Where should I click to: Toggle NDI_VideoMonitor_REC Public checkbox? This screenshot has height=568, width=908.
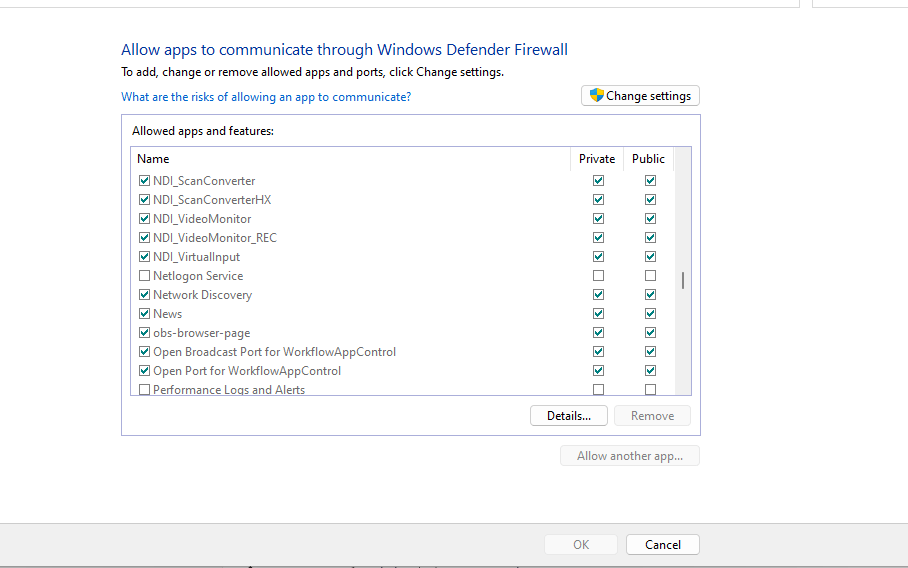click(x=650, y=238)
